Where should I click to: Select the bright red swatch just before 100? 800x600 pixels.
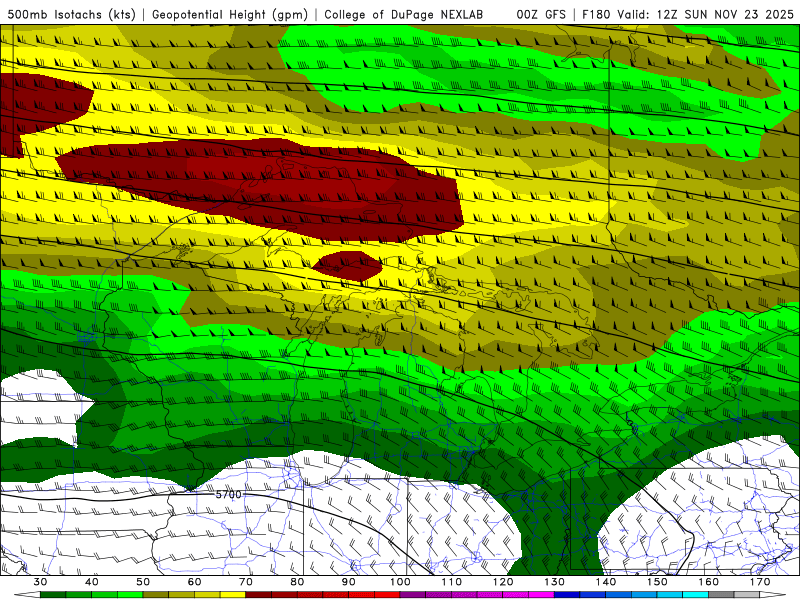(387, 595)
